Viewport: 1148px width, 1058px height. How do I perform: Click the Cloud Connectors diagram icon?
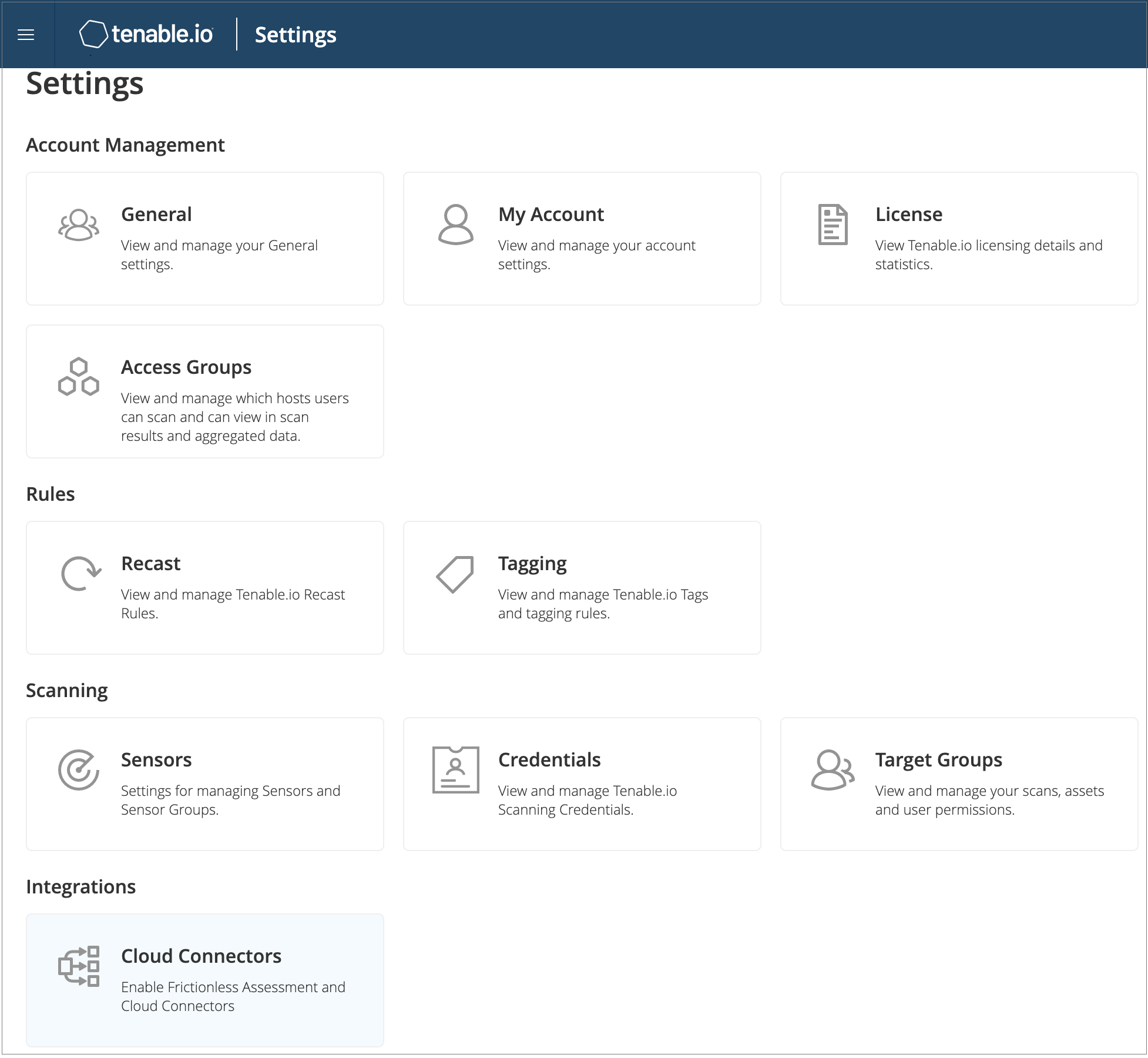click(x=79, y=966)
